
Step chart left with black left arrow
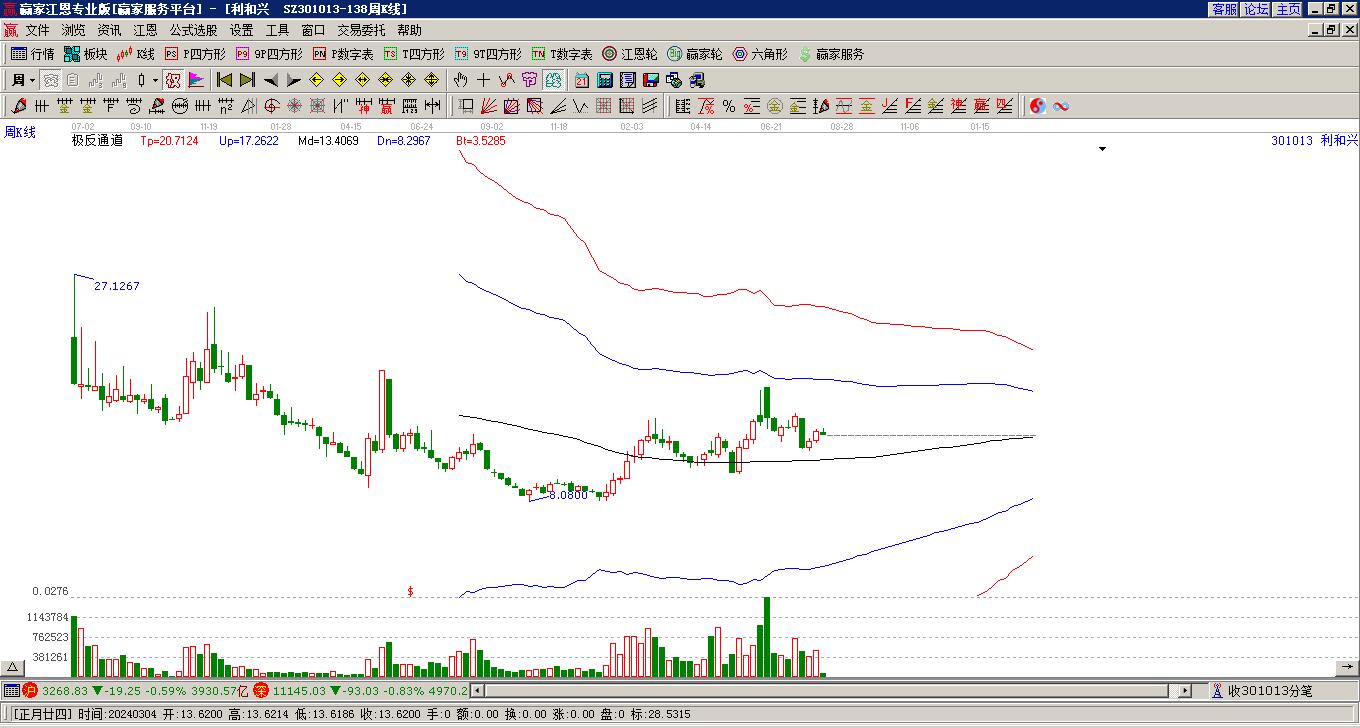[x=270, y=80]
